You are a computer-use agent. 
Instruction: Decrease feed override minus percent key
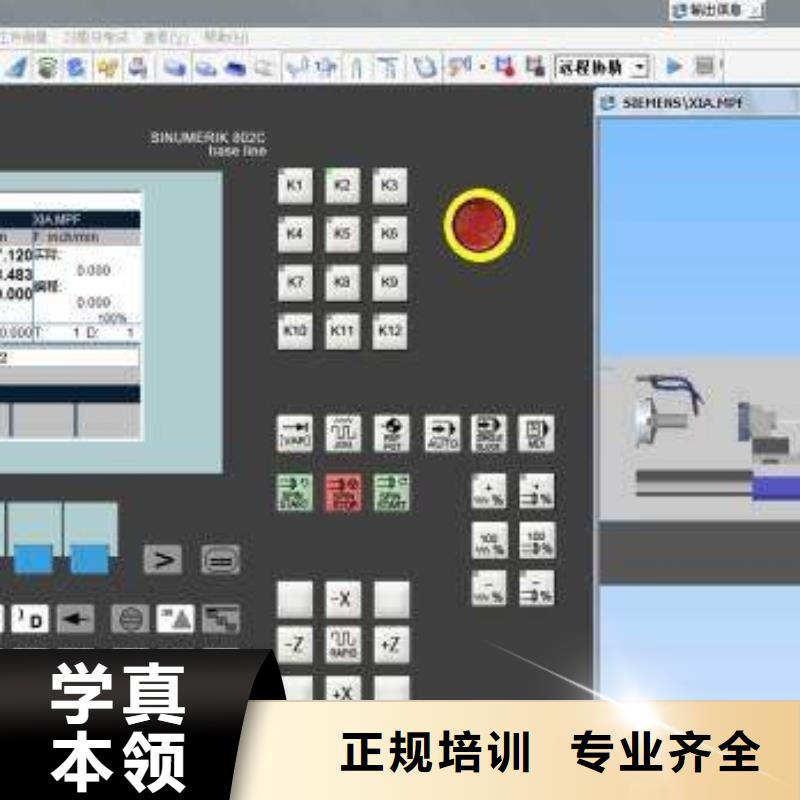pyautogui.click(x=489, y=588)
